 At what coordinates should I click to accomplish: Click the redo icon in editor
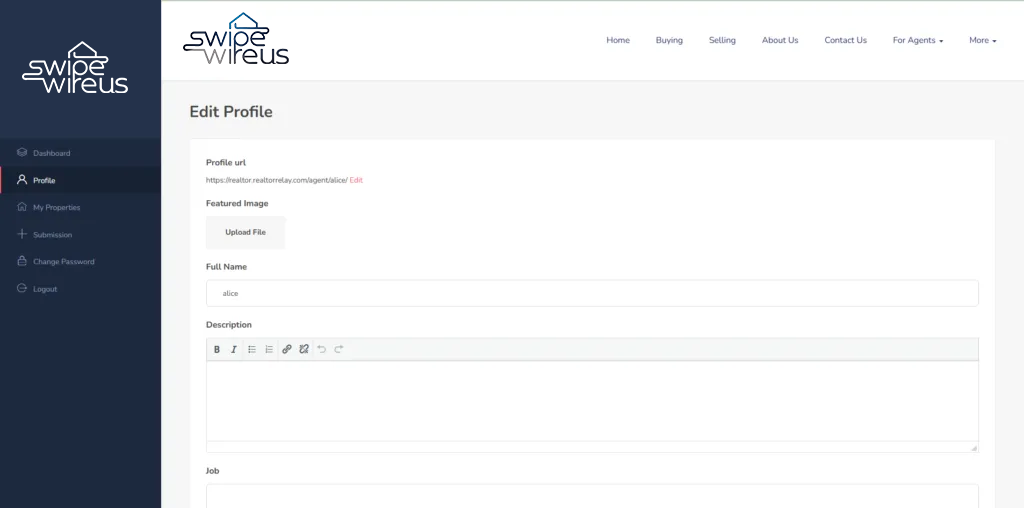pos(338,349)
